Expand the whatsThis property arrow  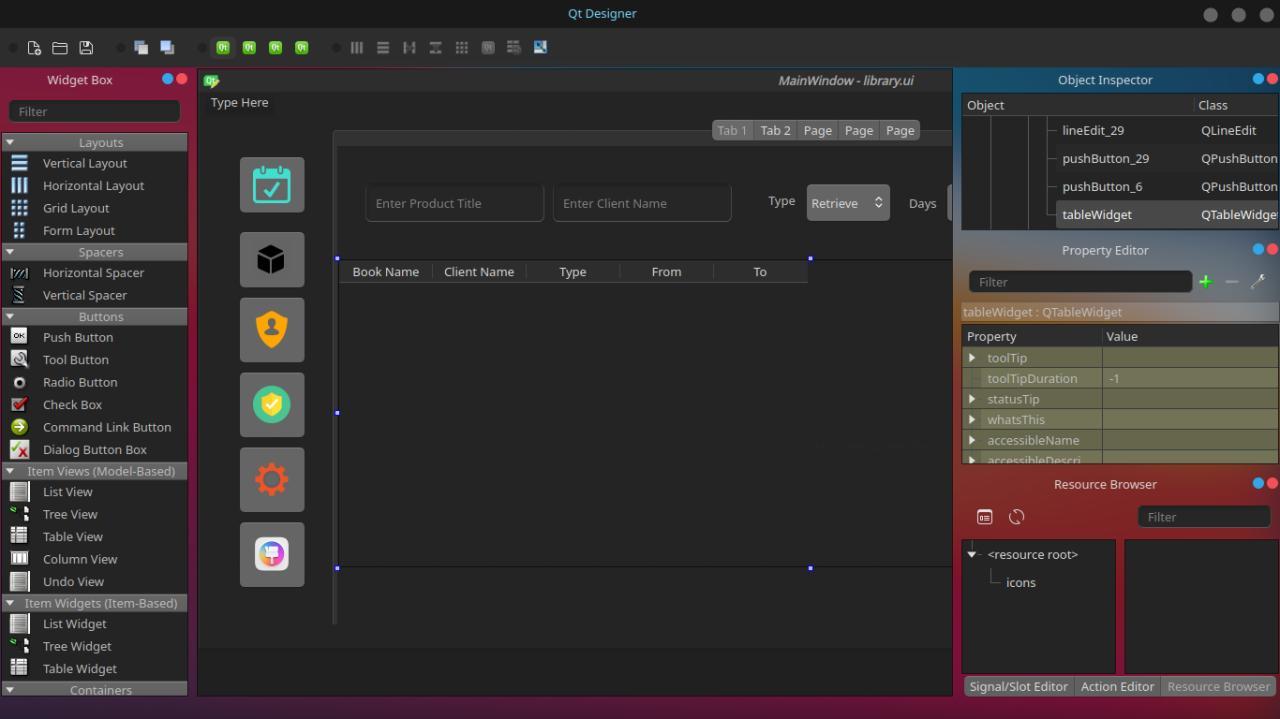(x=972, y=420)
